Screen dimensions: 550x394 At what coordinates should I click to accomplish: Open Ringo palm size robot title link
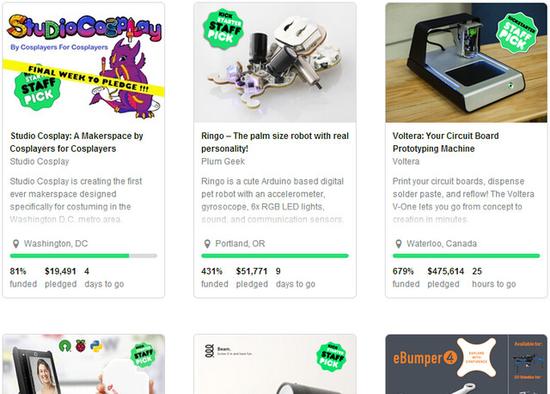tap(275, 142)
